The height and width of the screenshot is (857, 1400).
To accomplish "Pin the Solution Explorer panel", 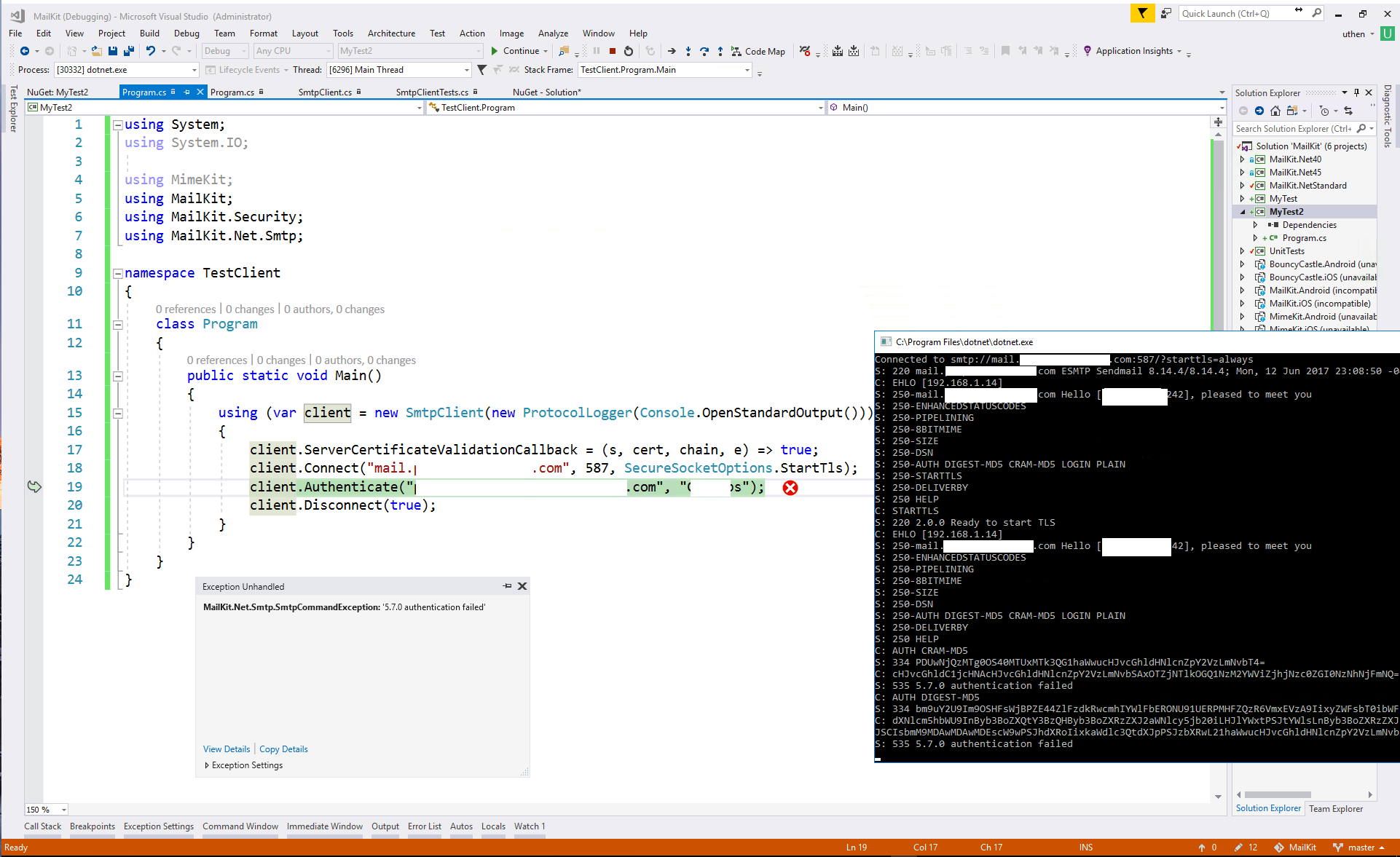I will click(1356, 92).
